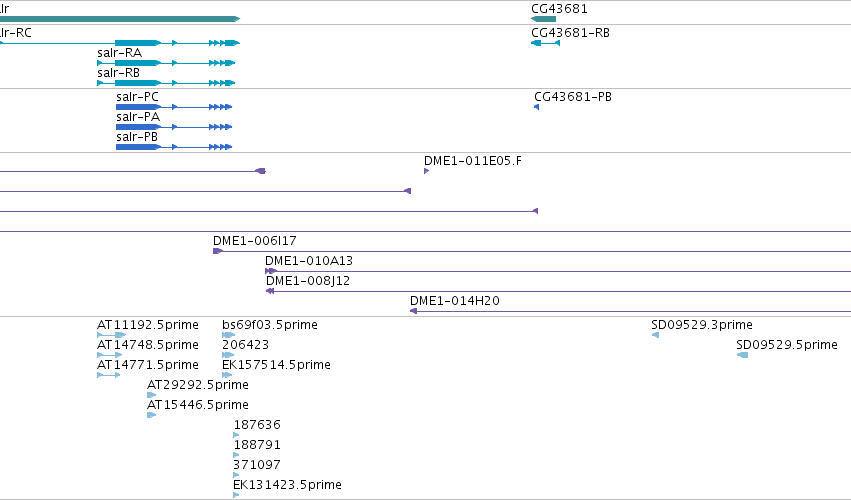Select the SD09529.3prime EST arrow
851x500 pixels.
pos(655,335)
